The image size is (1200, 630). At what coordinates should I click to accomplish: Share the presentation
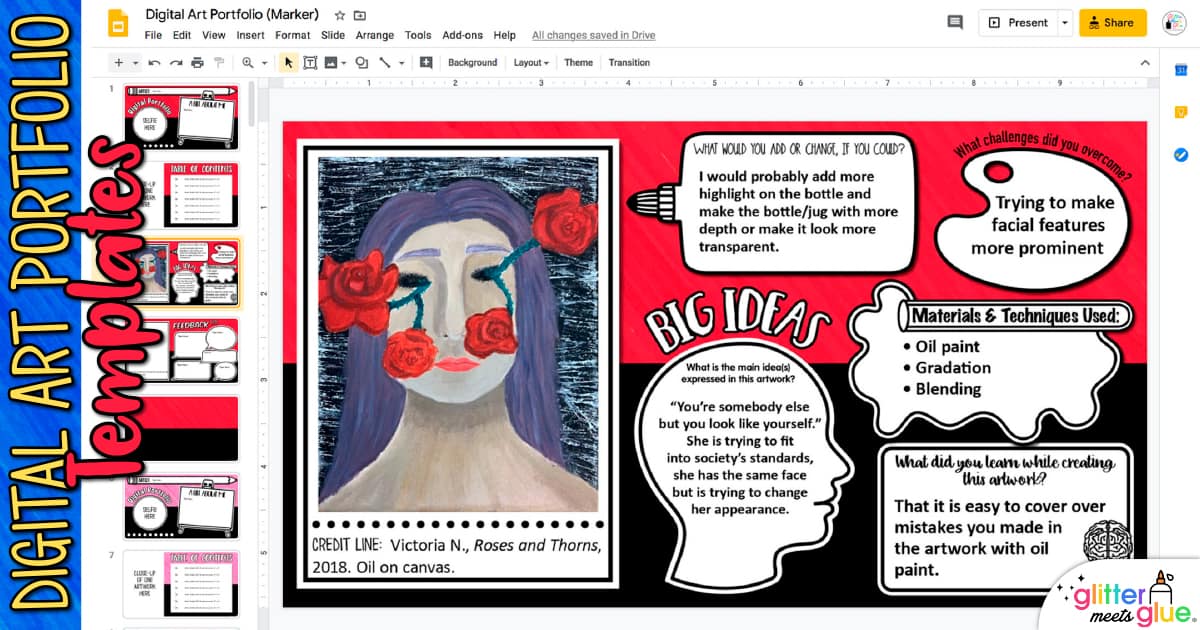click(x=1112, y=21)
